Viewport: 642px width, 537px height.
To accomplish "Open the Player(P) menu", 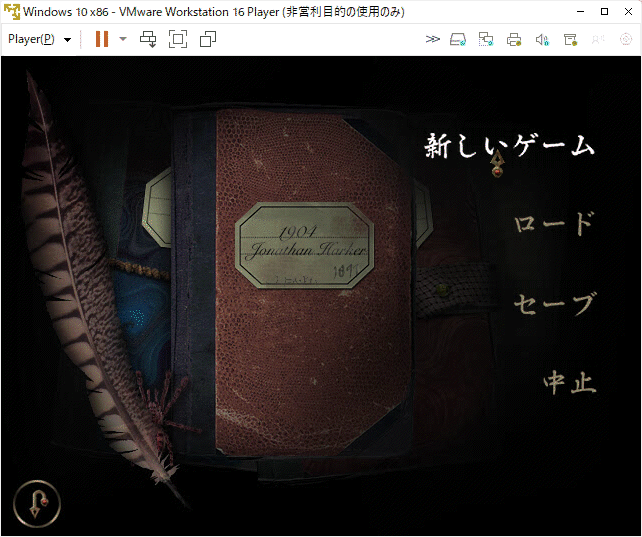I will [x=39, y=39].
